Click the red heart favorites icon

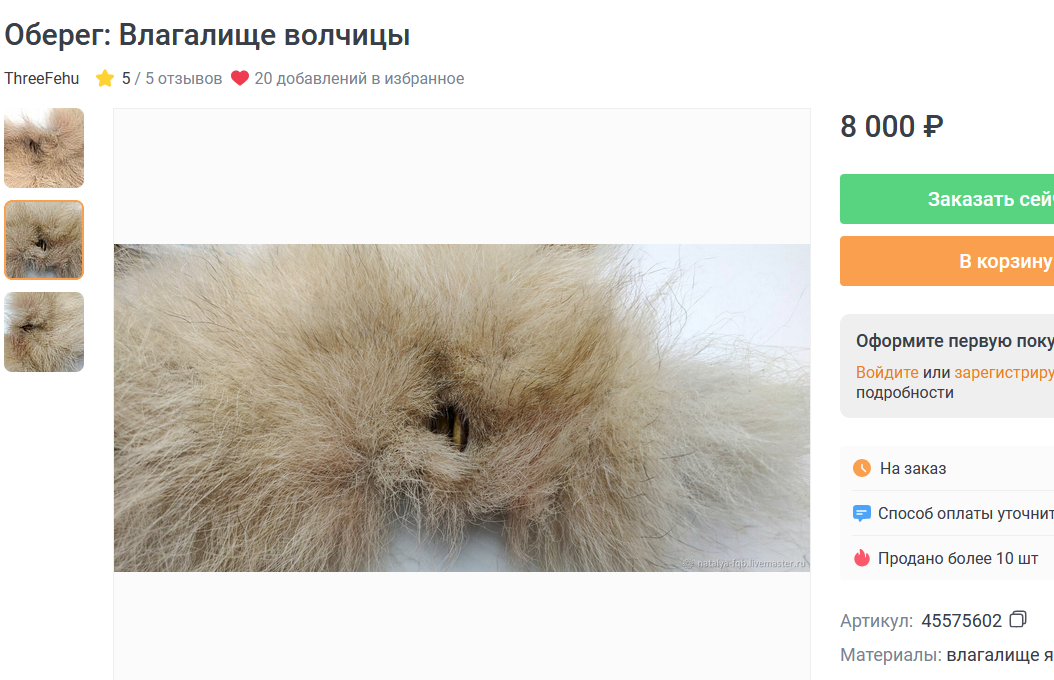(240, 78)
